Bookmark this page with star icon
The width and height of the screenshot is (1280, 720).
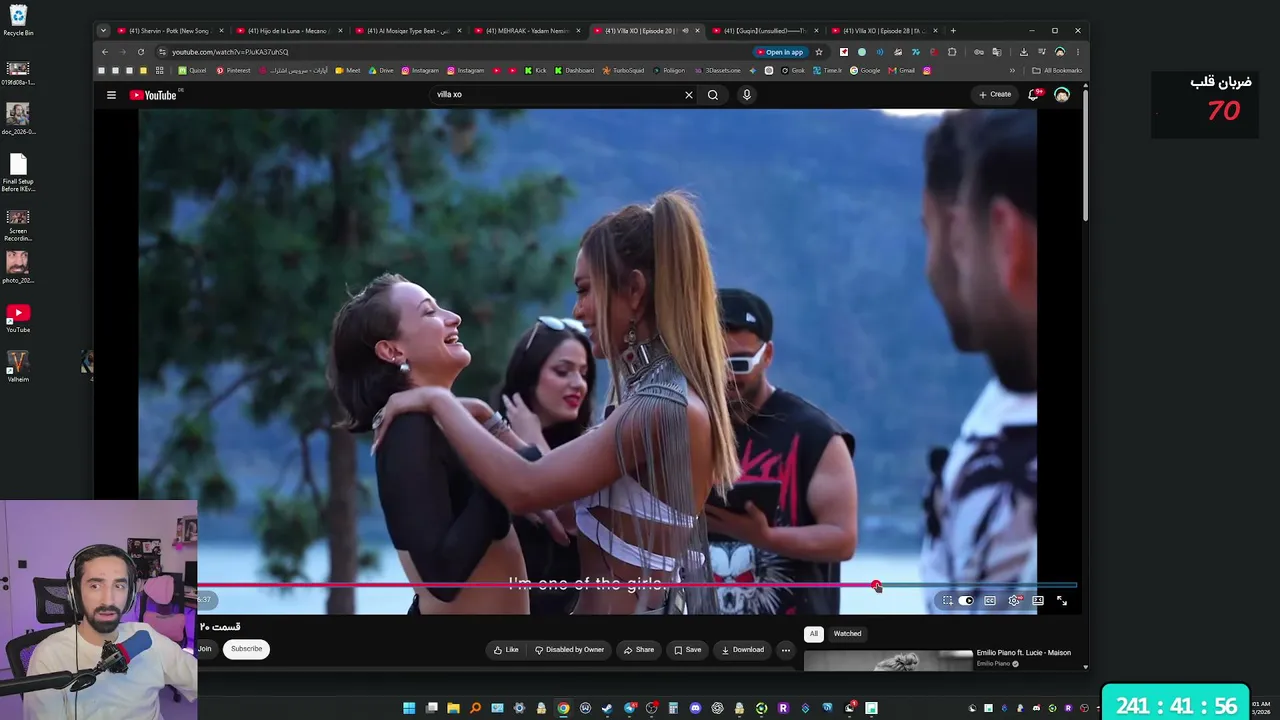[x=819, y=52]
